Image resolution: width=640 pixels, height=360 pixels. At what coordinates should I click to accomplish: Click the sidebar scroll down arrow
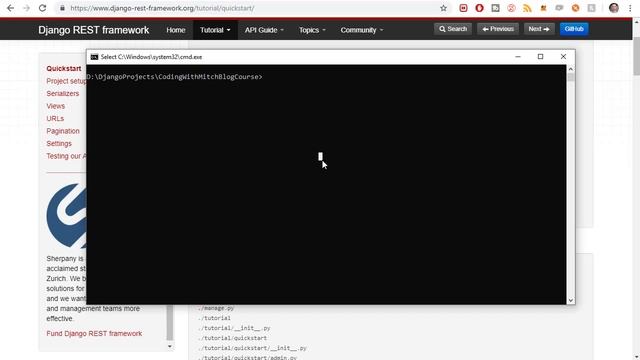pos(170,346)
